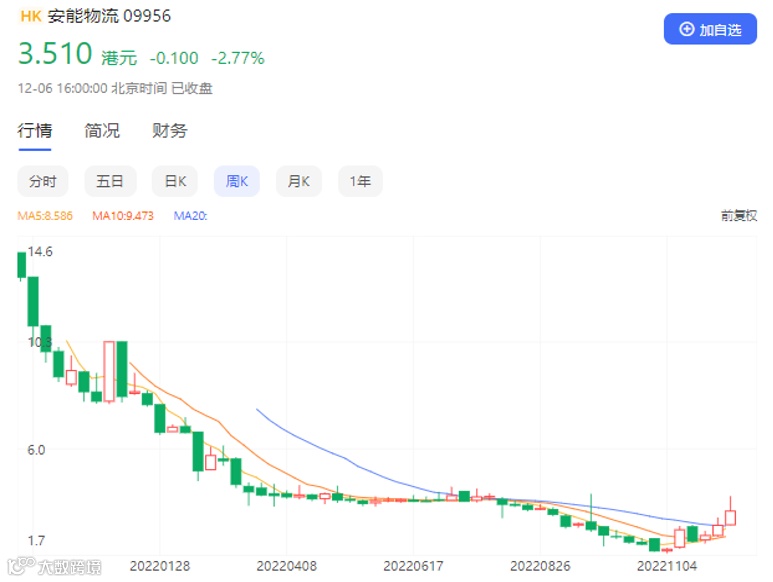Select the 五日 chart view
Image resolution: width=773 pixels, height=582 pixels.
point(110,181)
